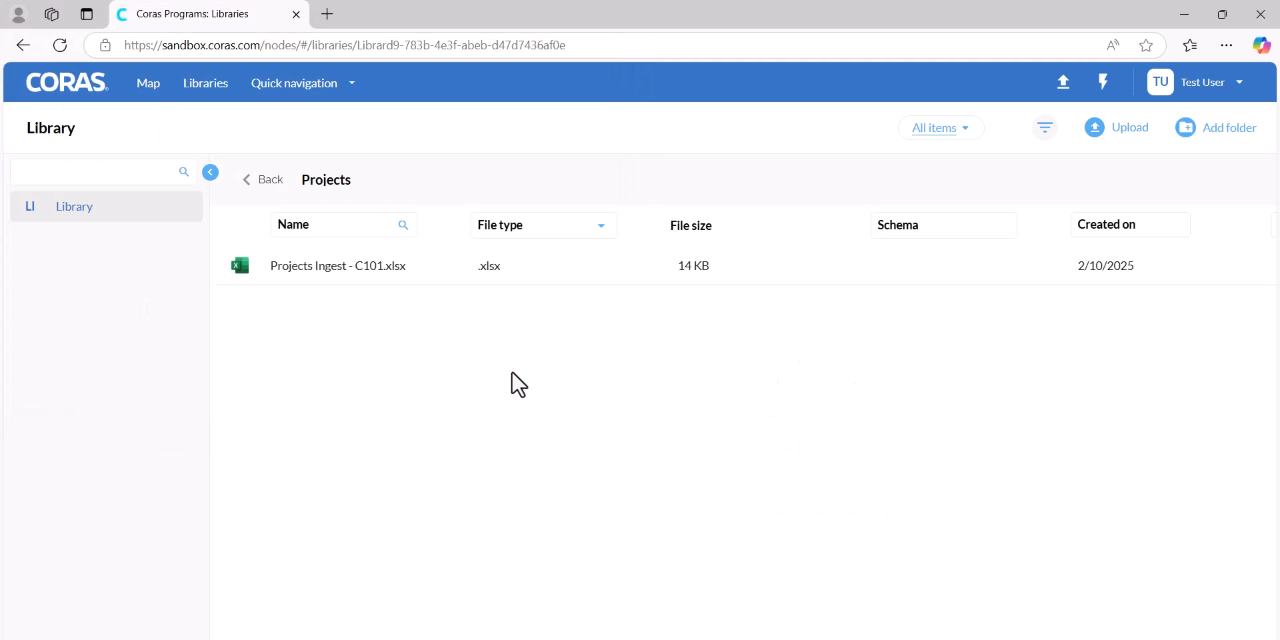Click the File size column header

point(691,225)
